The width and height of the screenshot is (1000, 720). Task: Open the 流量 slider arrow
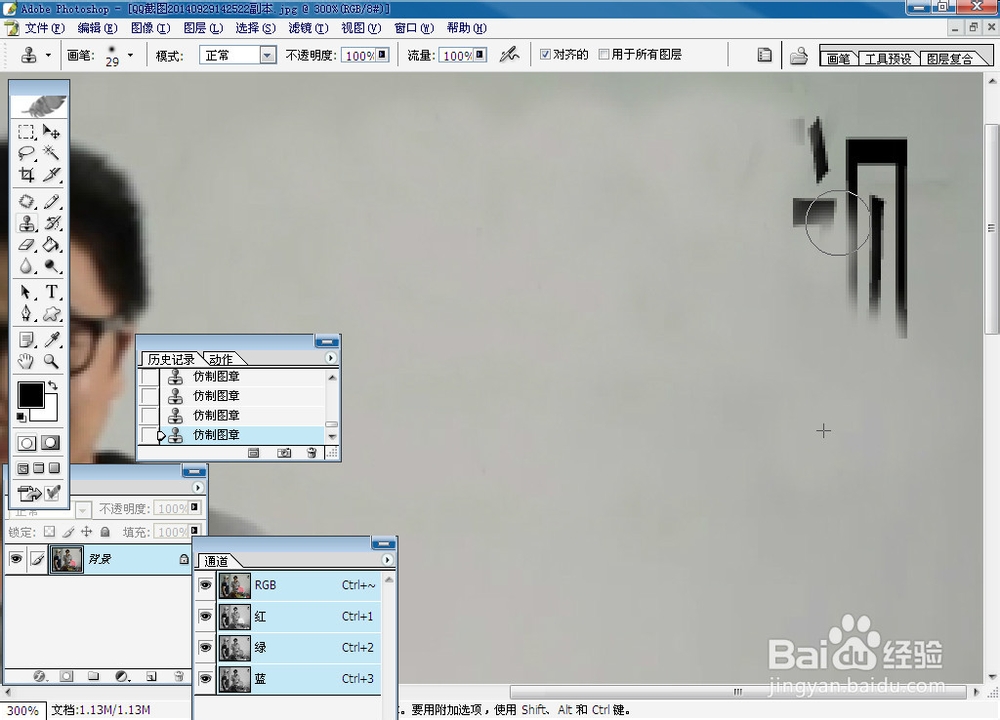click(480, 55)
